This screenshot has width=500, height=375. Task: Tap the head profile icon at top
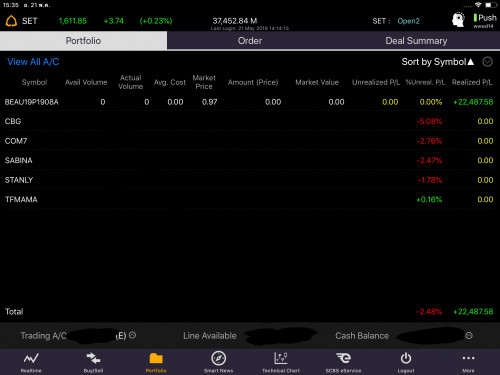(459, 20)
